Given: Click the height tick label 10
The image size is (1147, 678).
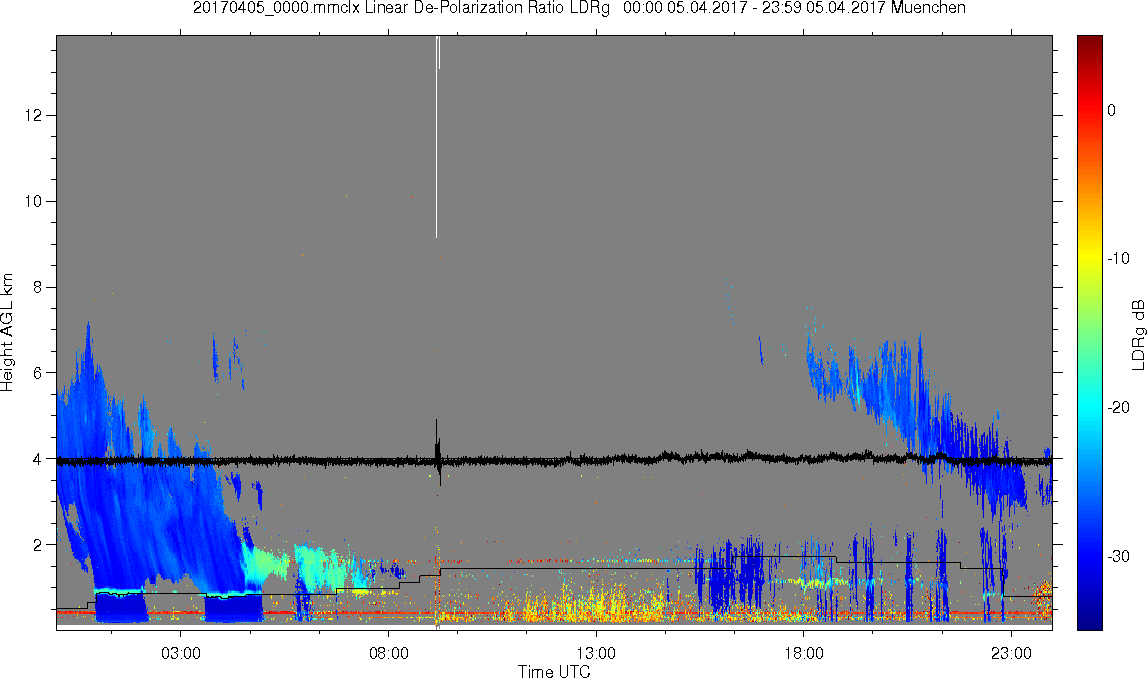Looking at the screenshot, I should click(34, 201).
